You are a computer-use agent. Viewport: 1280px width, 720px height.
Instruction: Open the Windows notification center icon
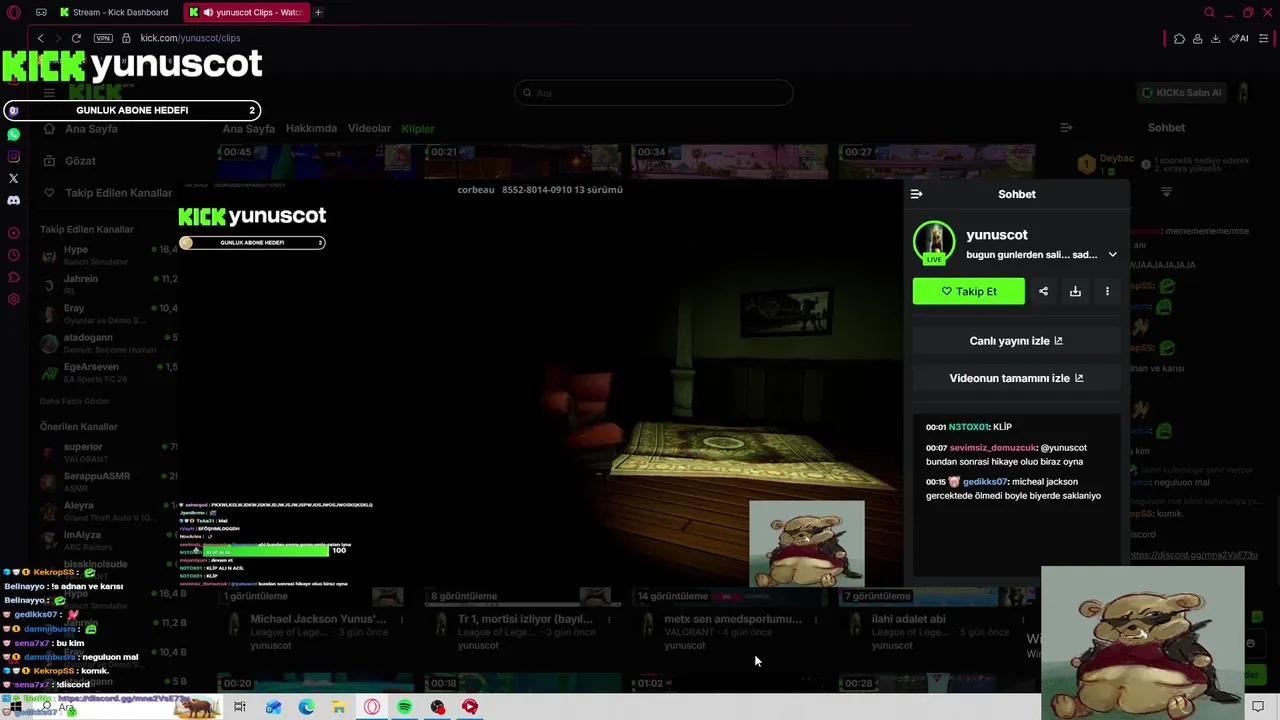pos(1258,707)
